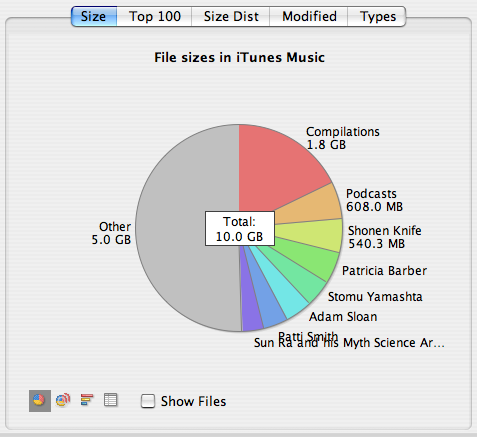Go to the Modified tab

309,16
